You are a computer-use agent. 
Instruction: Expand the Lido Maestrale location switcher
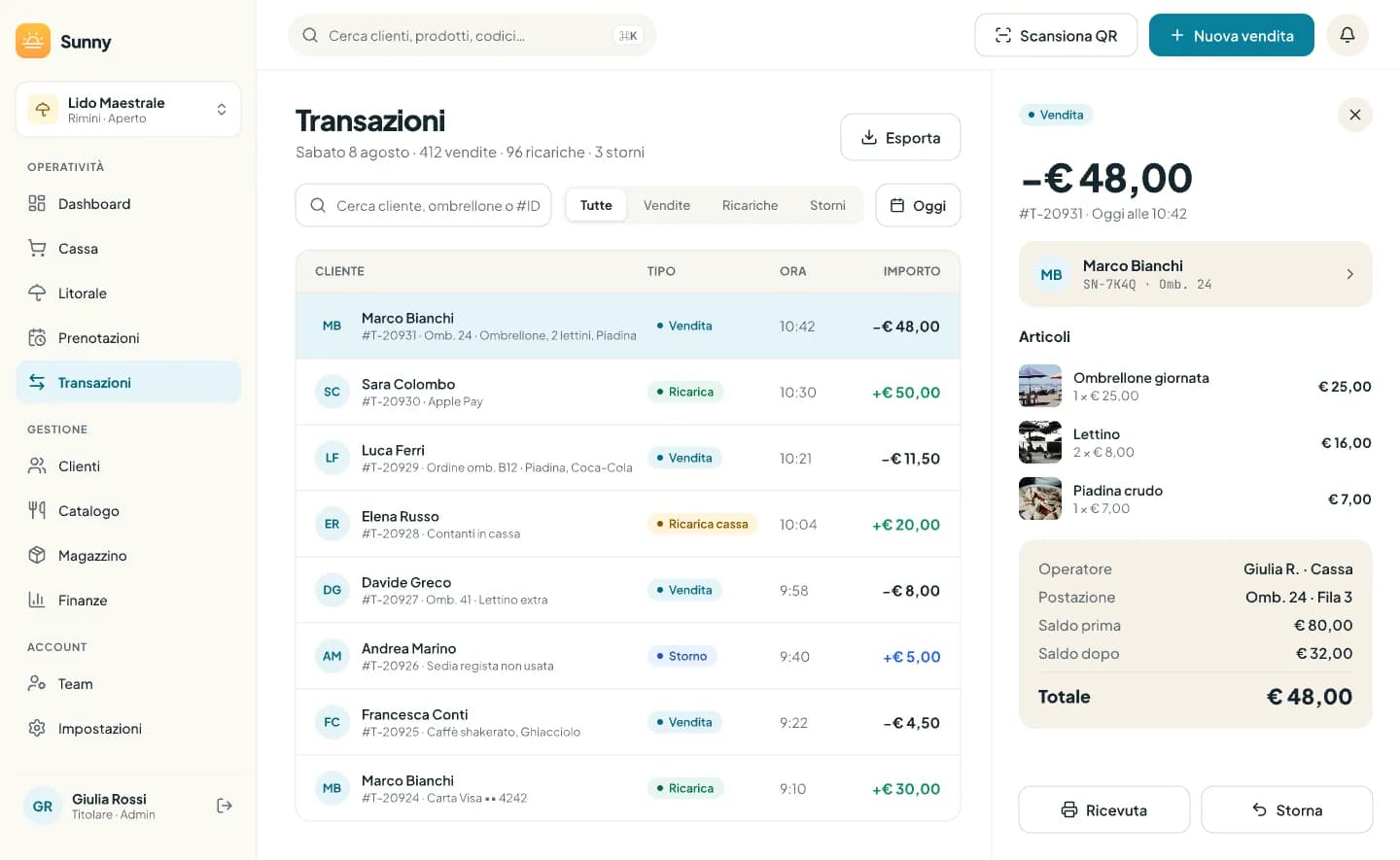pyautogui.click(x=128, y=110)
